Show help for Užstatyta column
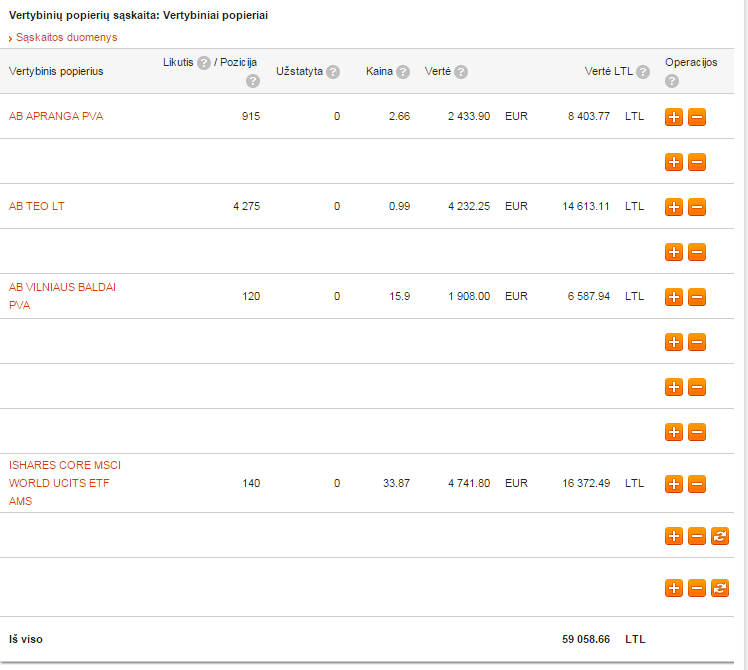 point(333,72)
